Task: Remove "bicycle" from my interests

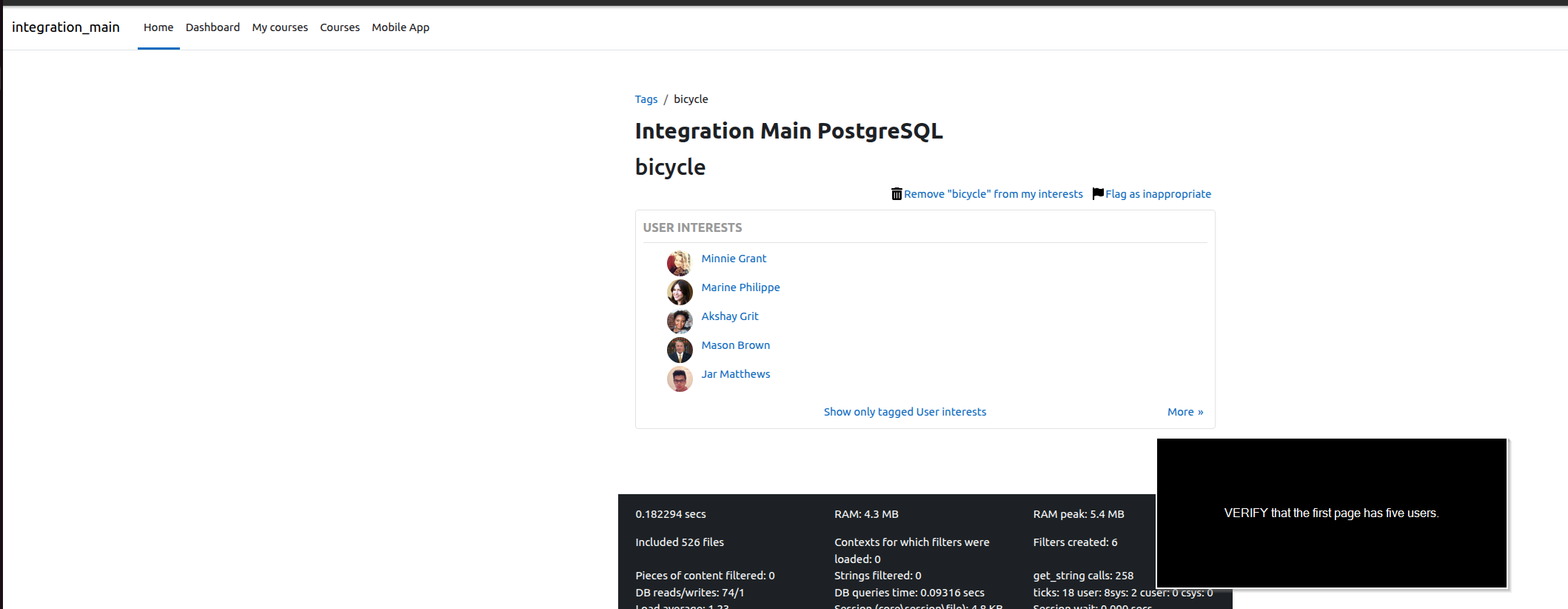Action: [x=994, y=194]
